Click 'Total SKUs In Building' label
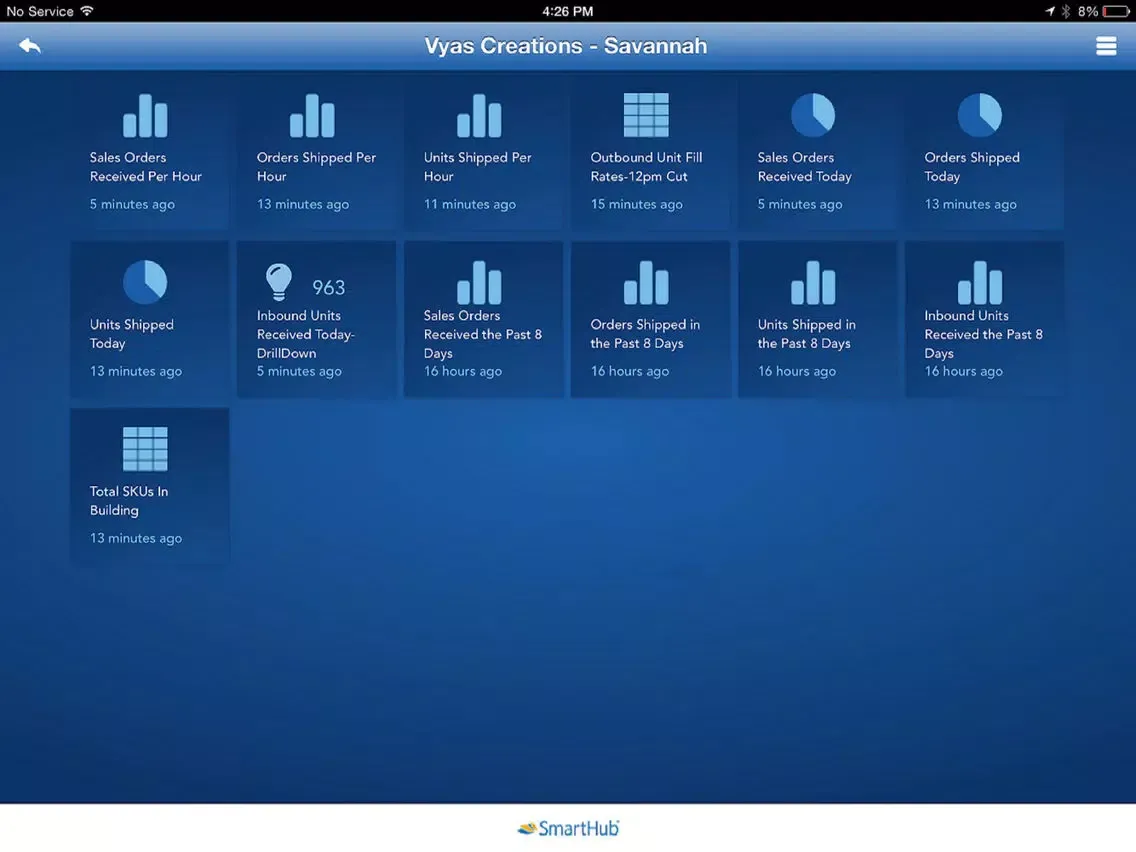Image resolution: width=1136 pixels, height=852 pixels. [x=129, y=501]
